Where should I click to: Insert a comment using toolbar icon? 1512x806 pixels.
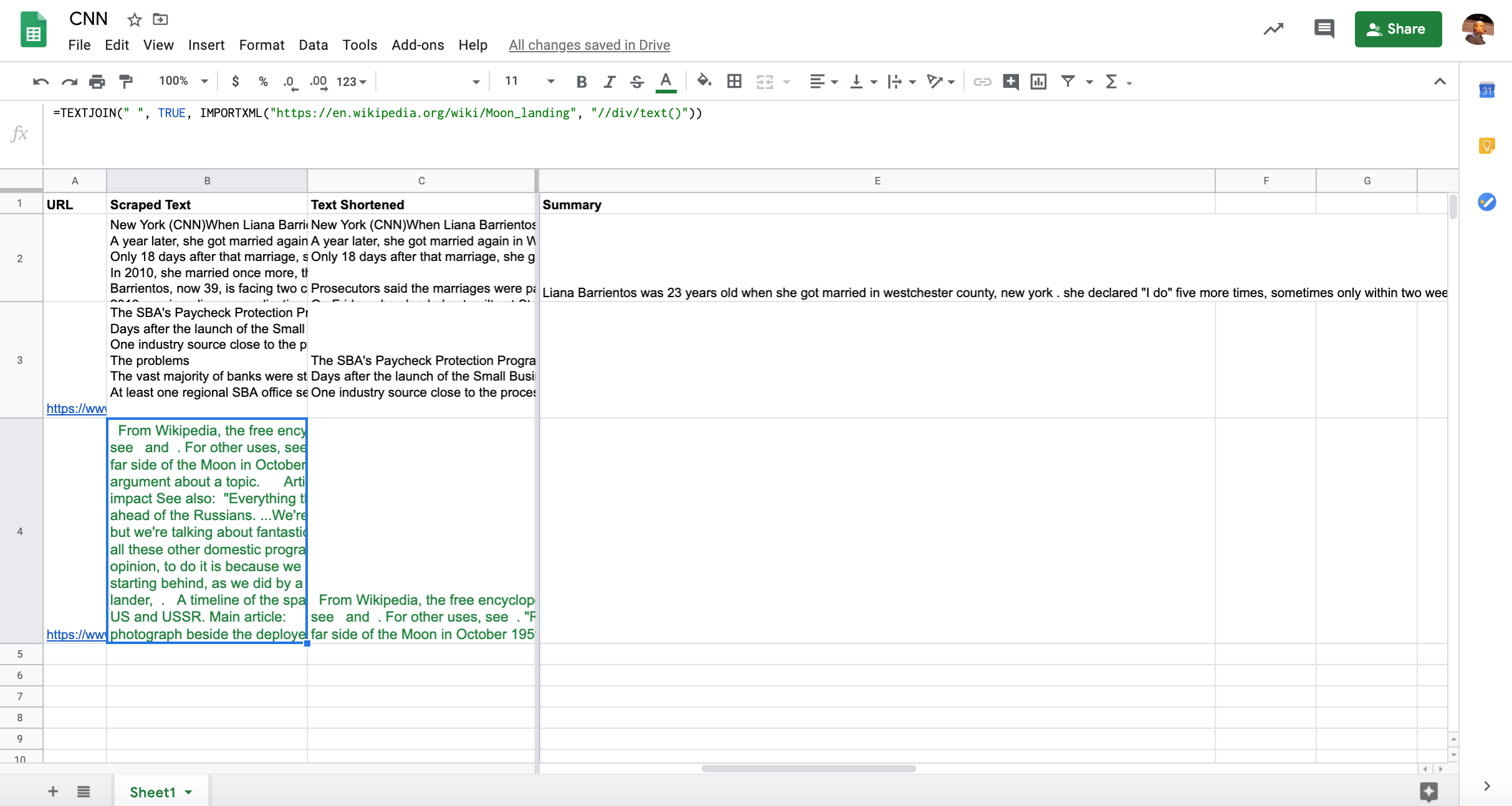(x=1010, y=82)
